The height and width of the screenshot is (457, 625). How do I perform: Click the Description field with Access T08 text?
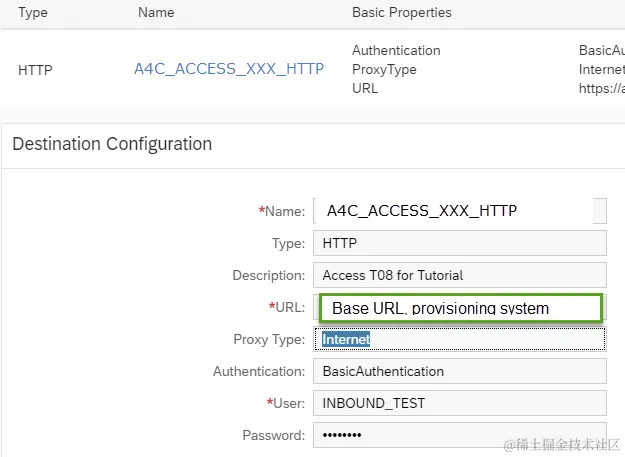point(459,275)
